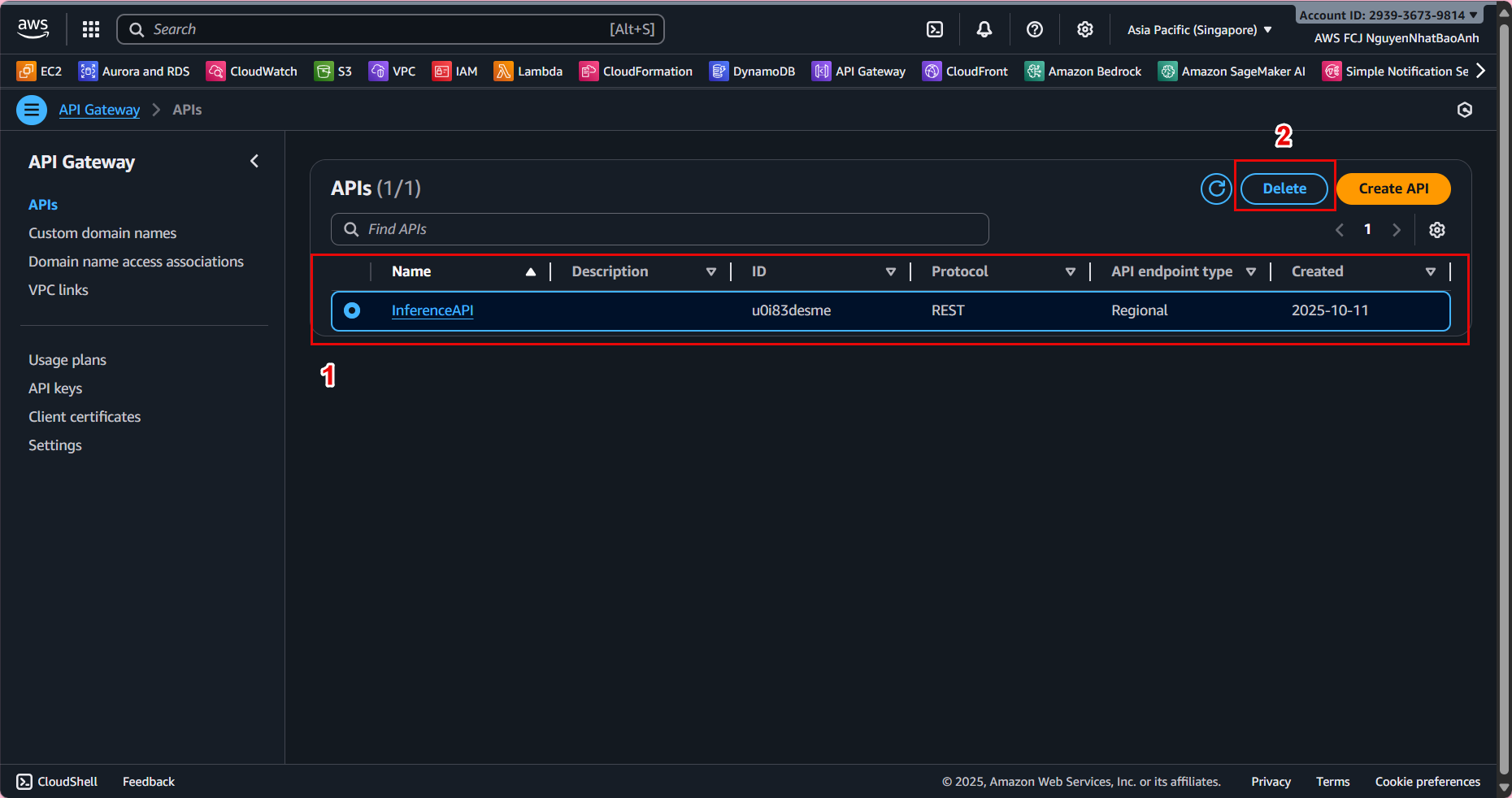Delete the selected API

[x=1284, y=189]
